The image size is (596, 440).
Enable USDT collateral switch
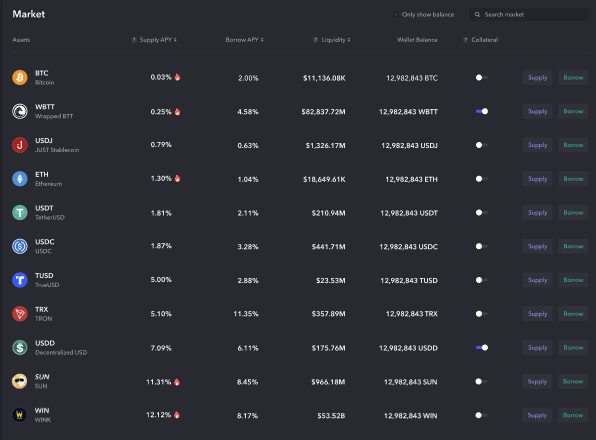coord(482,212)
